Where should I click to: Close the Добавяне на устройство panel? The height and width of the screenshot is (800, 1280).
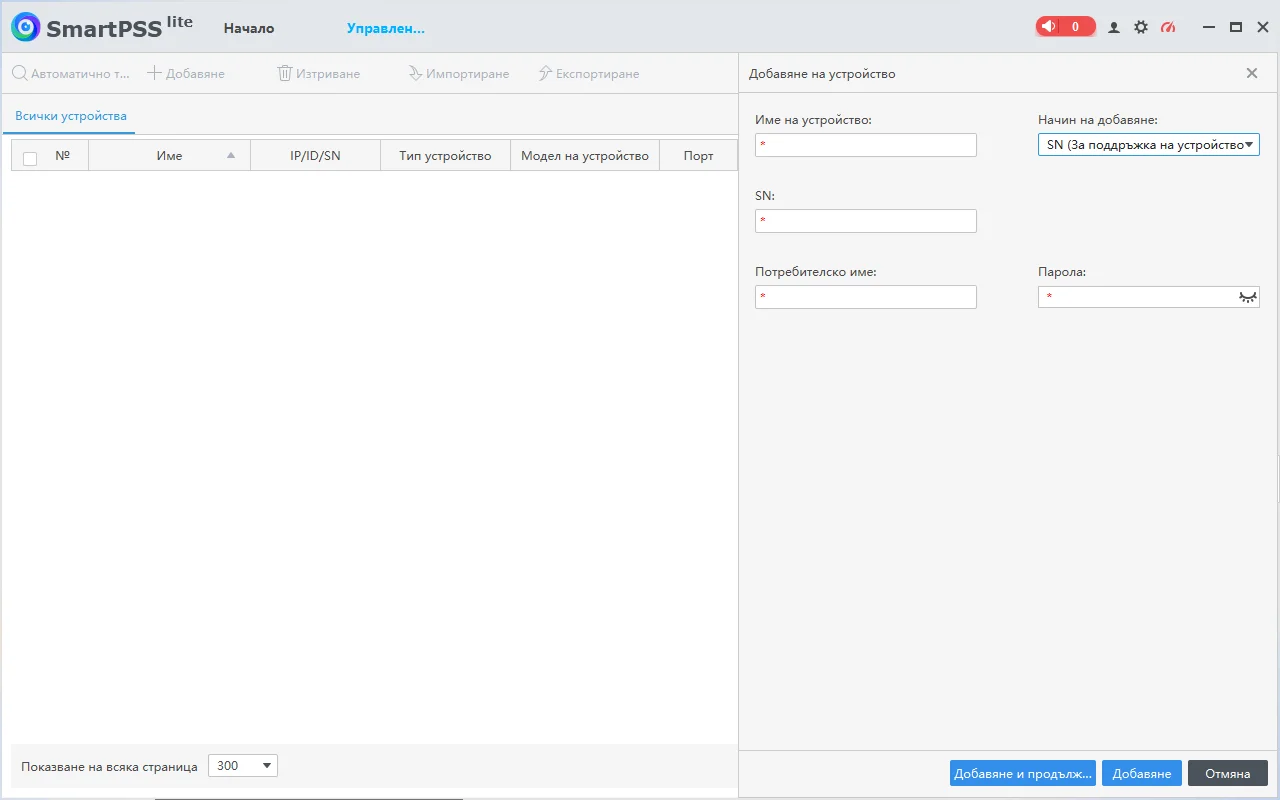1252,73
